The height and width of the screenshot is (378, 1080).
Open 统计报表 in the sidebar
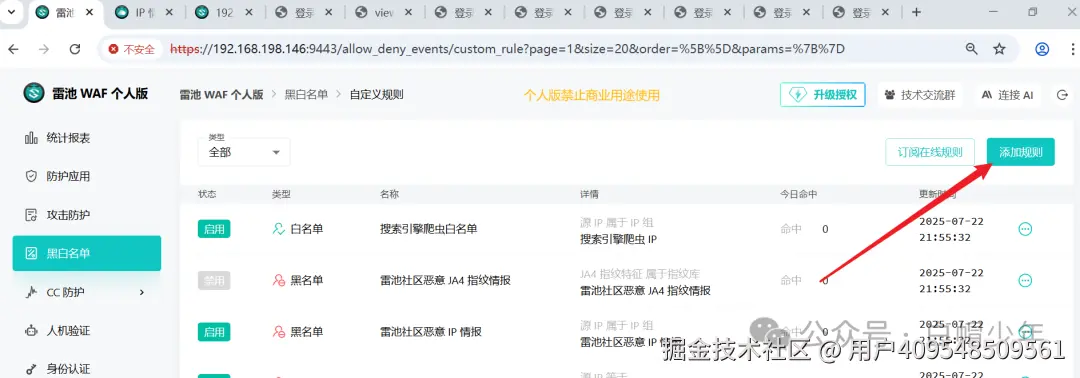[87, 138]
